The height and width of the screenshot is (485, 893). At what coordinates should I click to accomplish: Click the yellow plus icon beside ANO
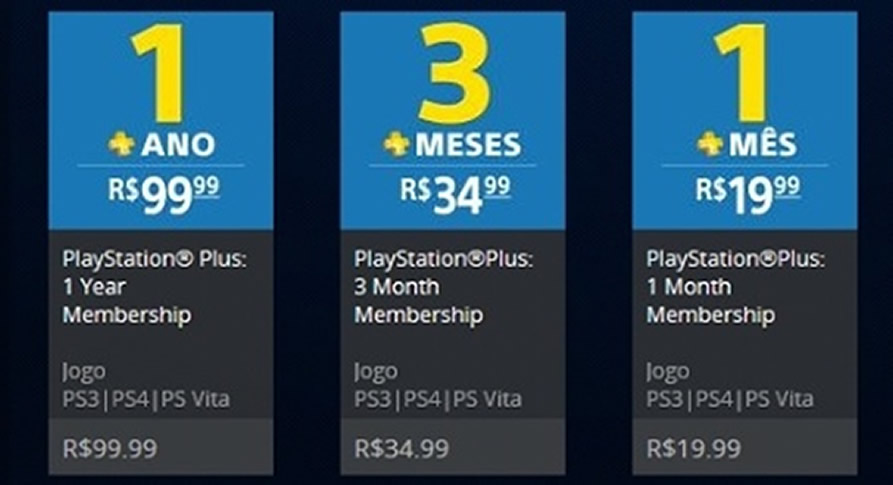pyautogui.click(x=121, y=144)
